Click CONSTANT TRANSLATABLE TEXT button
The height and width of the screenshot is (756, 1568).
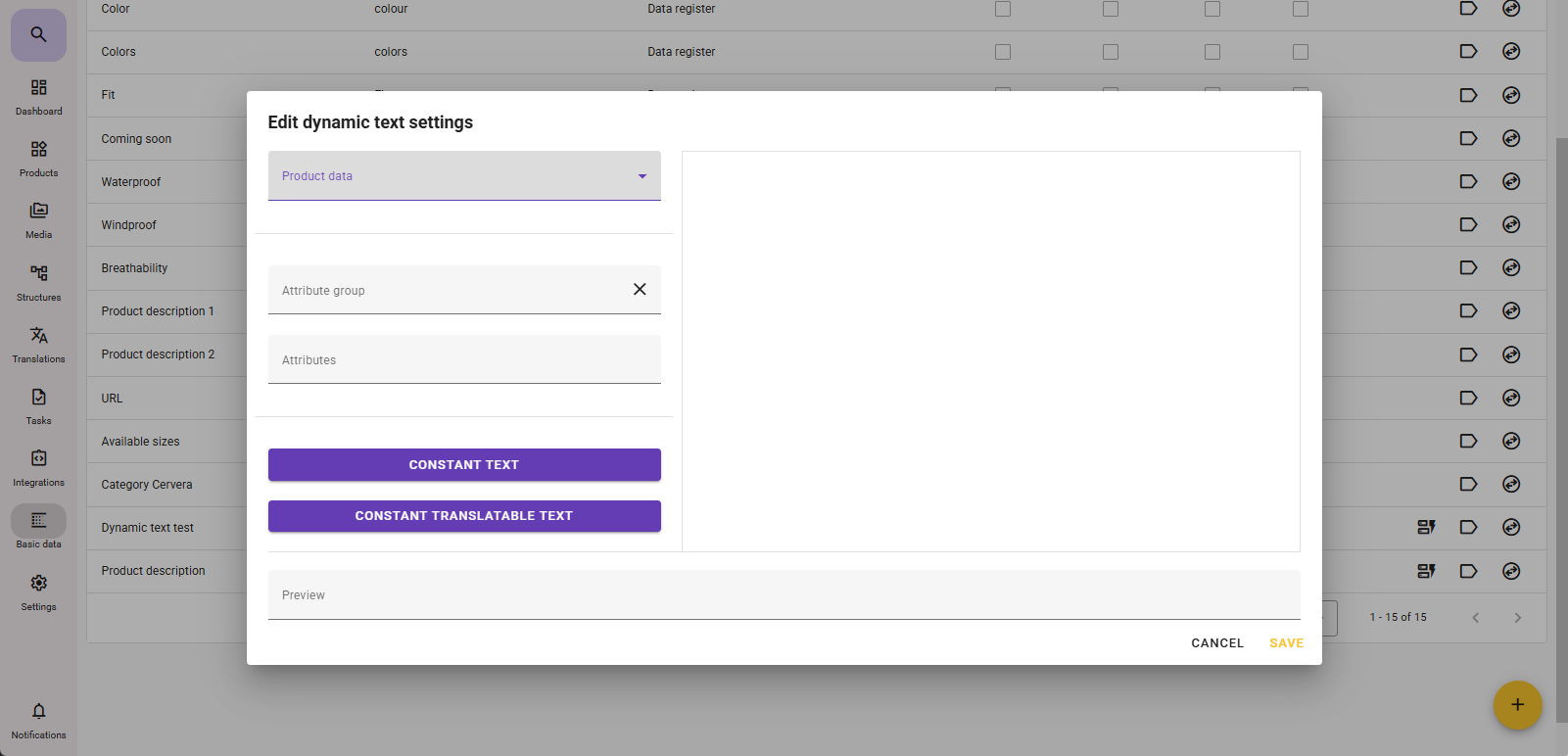coord(464,516)
